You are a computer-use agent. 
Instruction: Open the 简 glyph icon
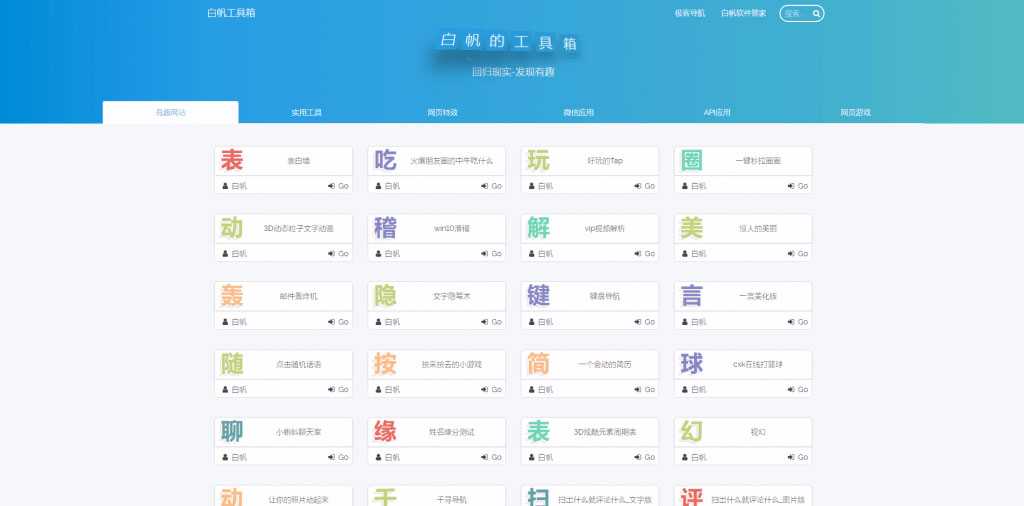(538, 364)
